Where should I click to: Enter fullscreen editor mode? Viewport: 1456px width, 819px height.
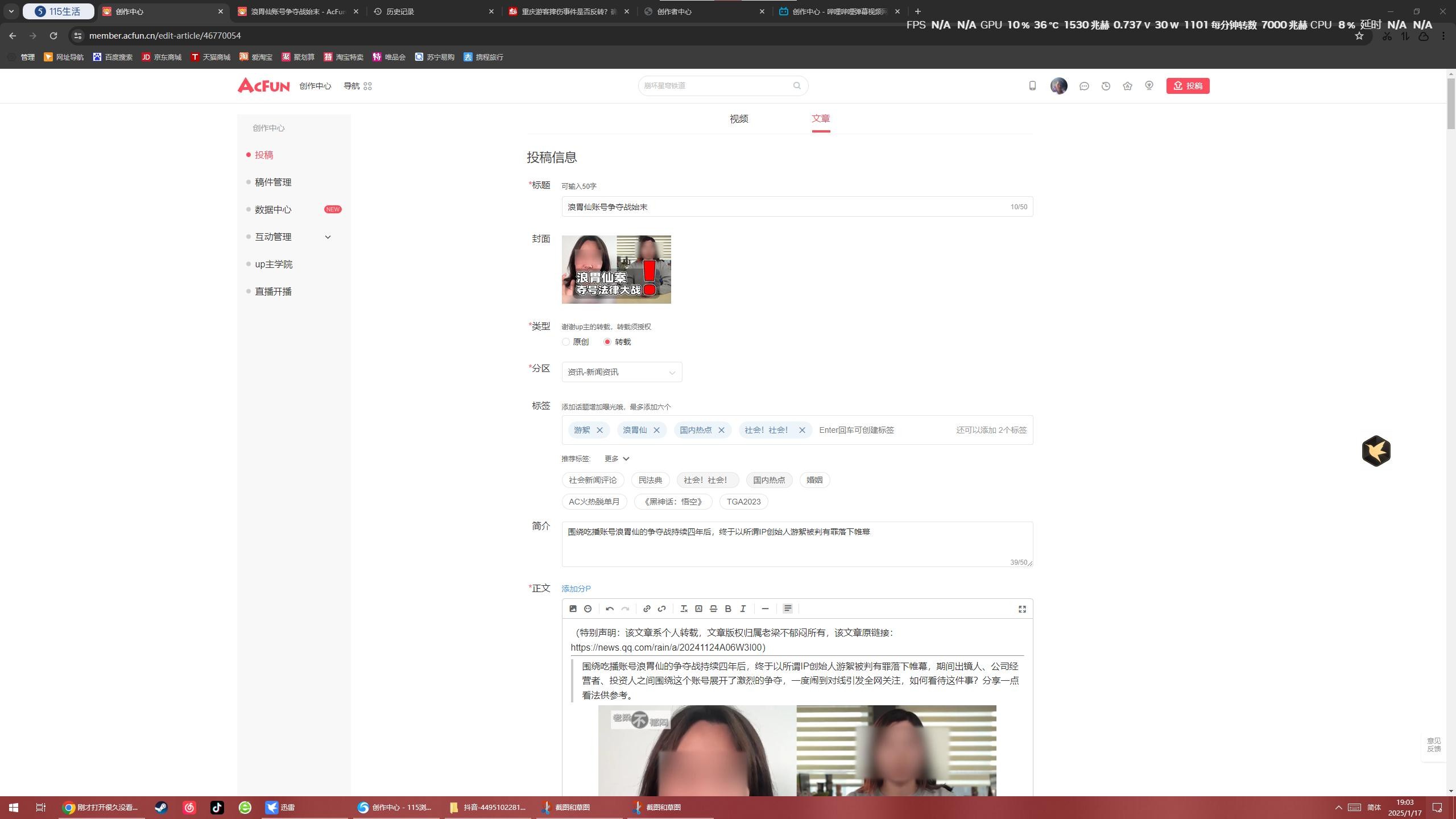(1022, 609)
